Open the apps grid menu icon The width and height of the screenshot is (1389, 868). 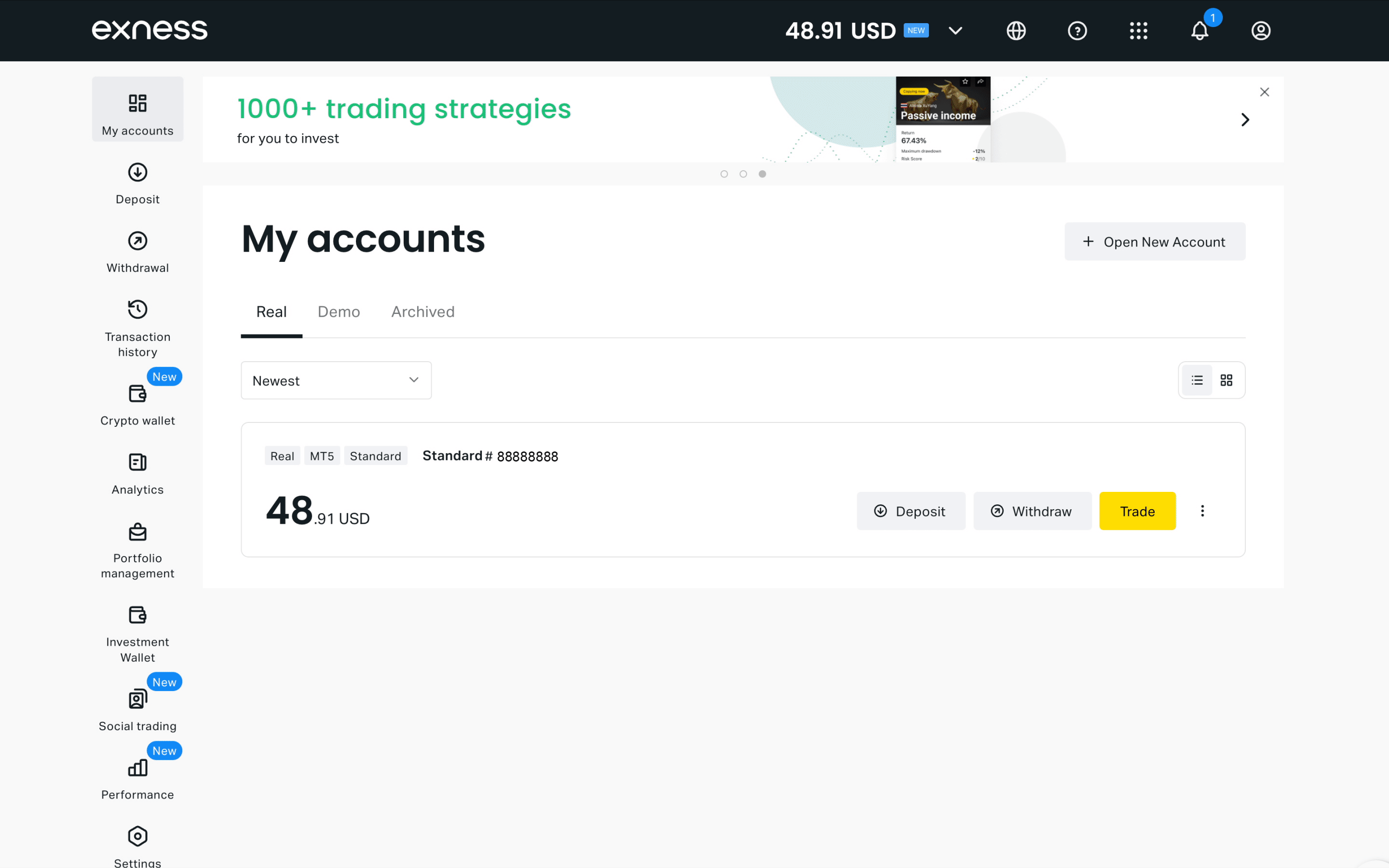[x=1138, y=30]
